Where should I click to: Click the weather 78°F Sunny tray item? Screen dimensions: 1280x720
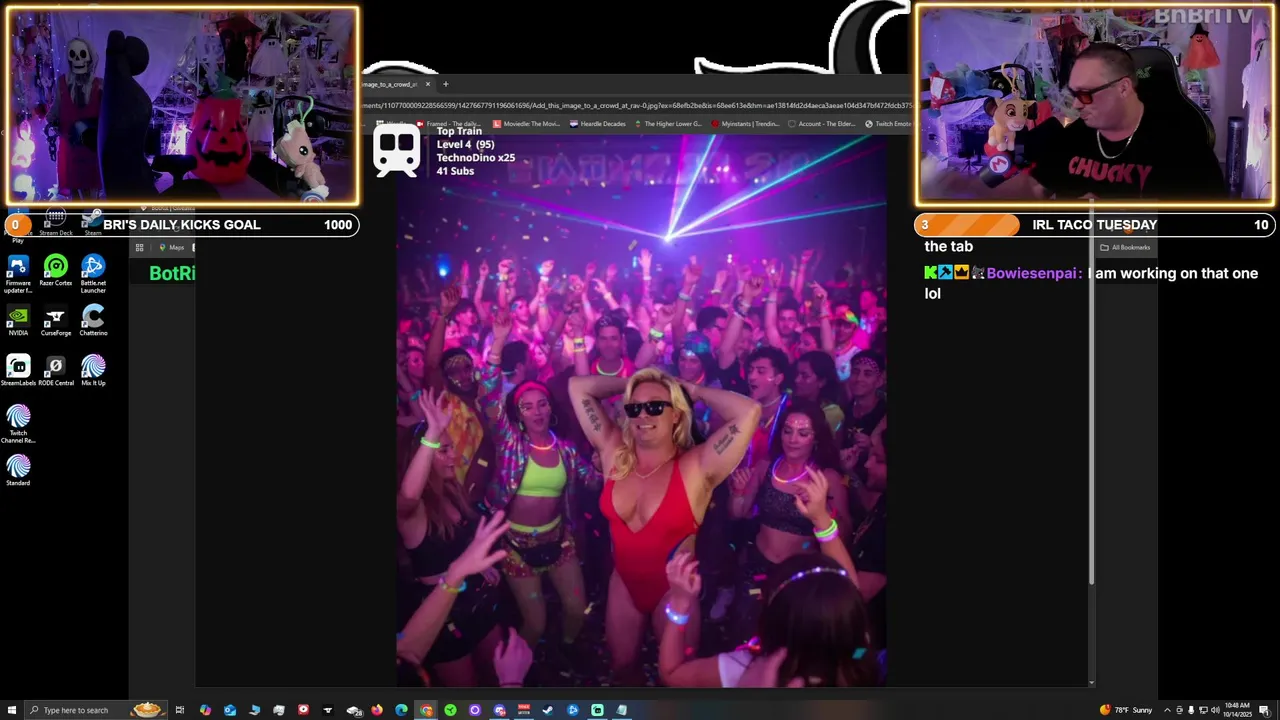point(1125,710)
